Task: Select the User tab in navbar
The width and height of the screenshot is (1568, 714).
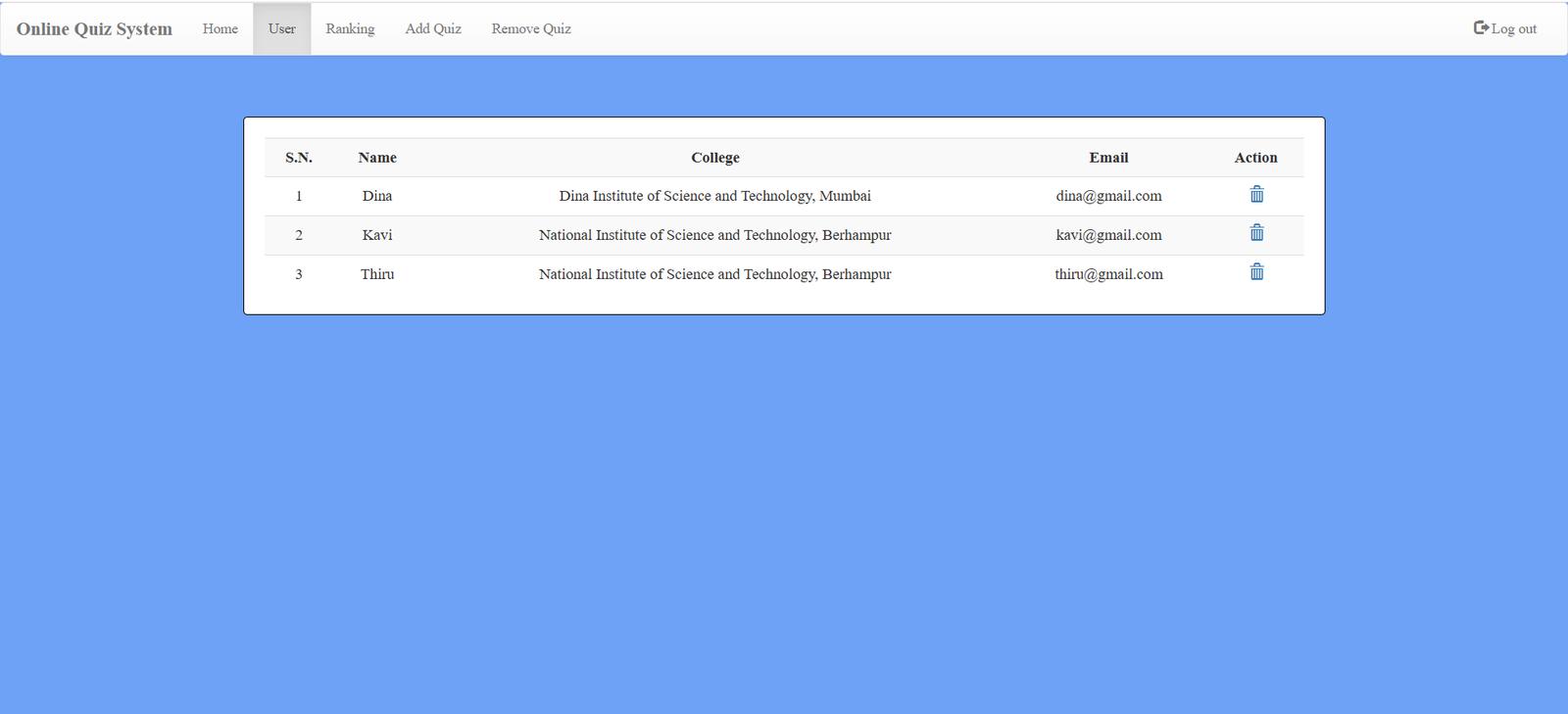Action: pyautogui.click(x=281, y=28)
